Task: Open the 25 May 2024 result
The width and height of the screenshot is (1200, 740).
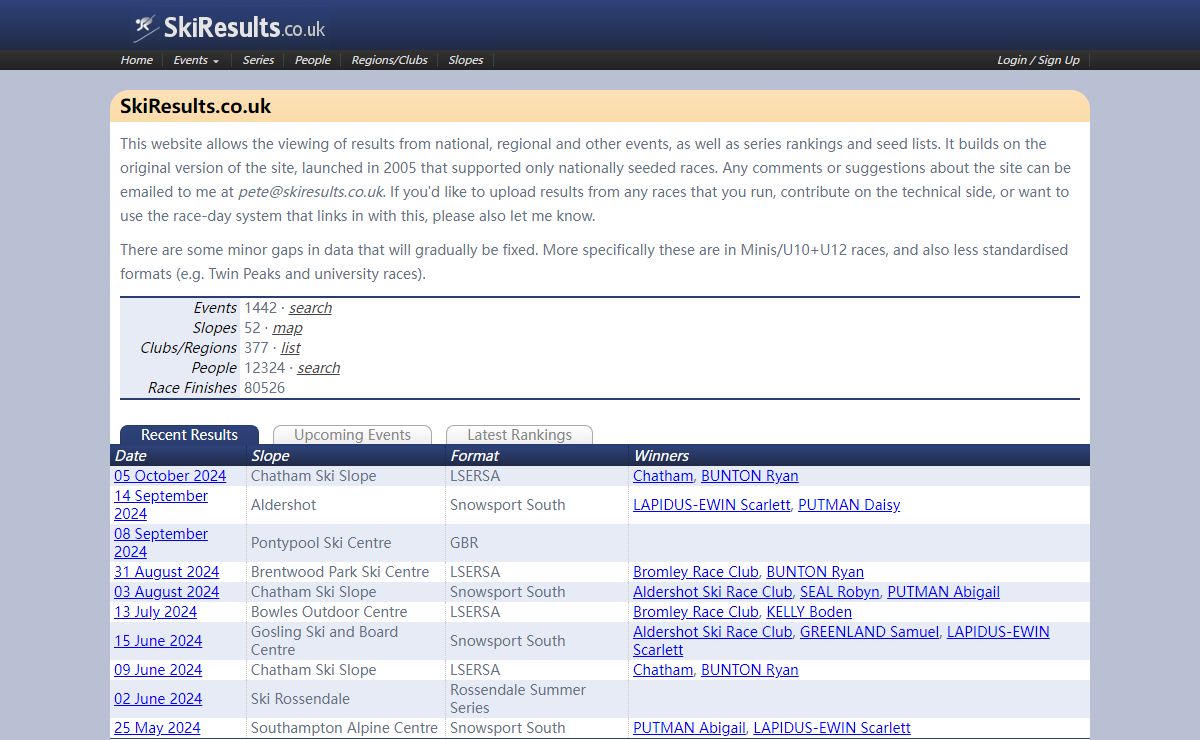Action: 157,728
